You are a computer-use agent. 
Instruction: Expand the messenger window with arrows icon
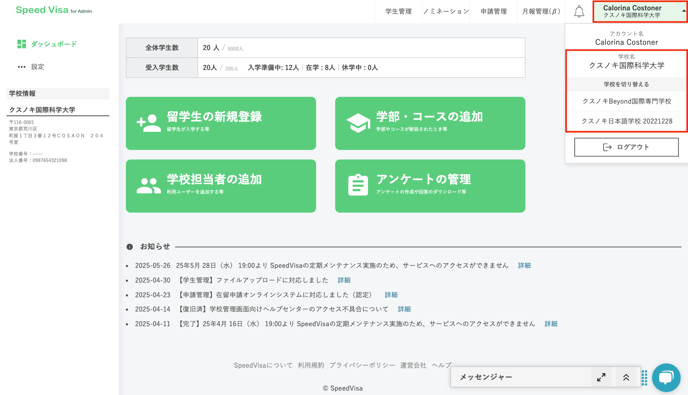pos(601,377)
